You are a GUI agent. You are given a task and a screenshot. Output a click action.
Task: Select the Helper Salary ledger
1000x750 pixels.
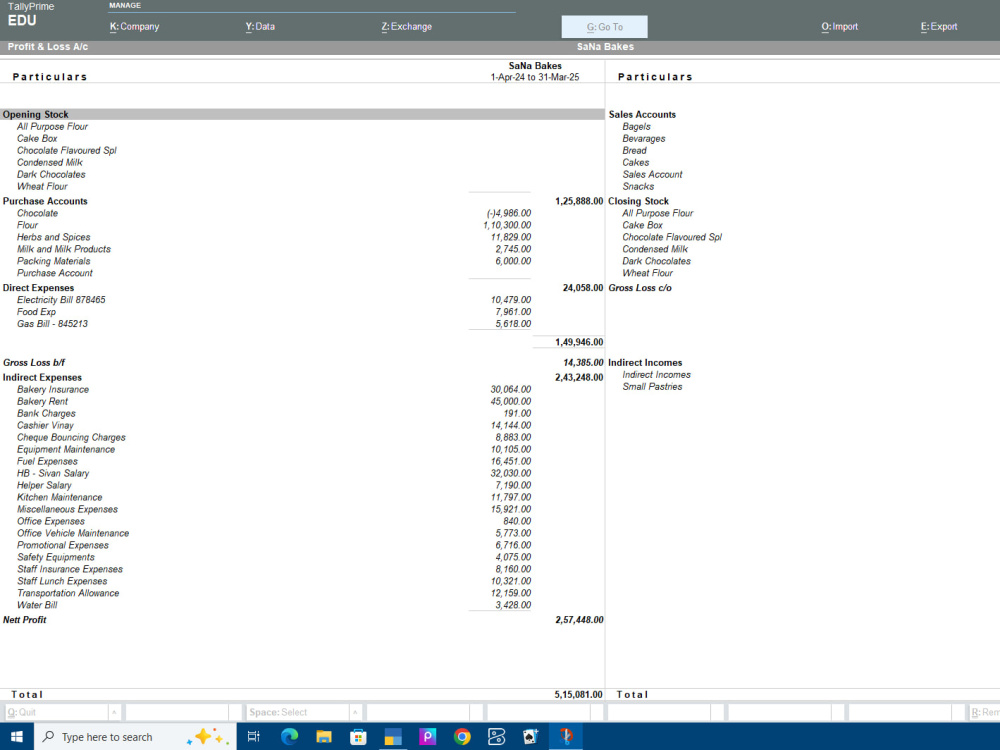click(x=45, y=485)
